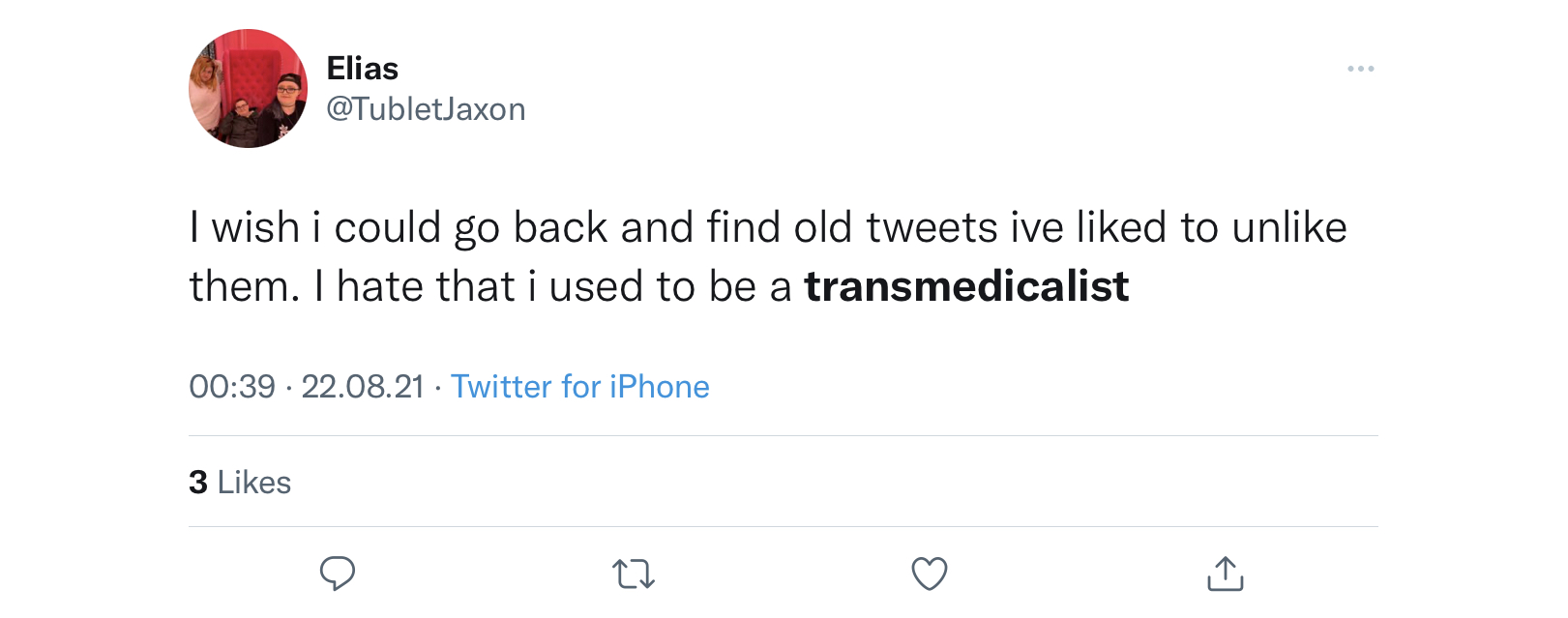This screenshot has height=618, width=1568.
Task: Open the three-dot more options menu
Action: pyautogui.click(x=1360, y=69)
